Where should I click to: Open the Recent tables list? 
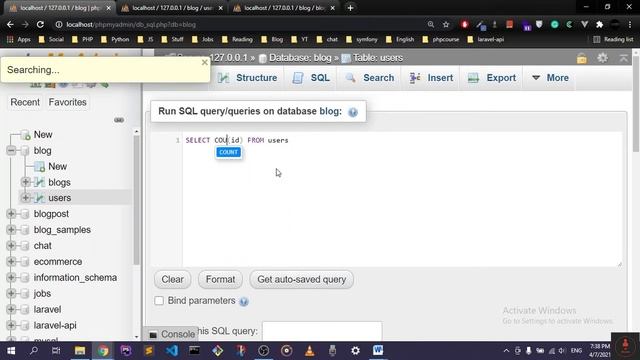pos(25,102)
